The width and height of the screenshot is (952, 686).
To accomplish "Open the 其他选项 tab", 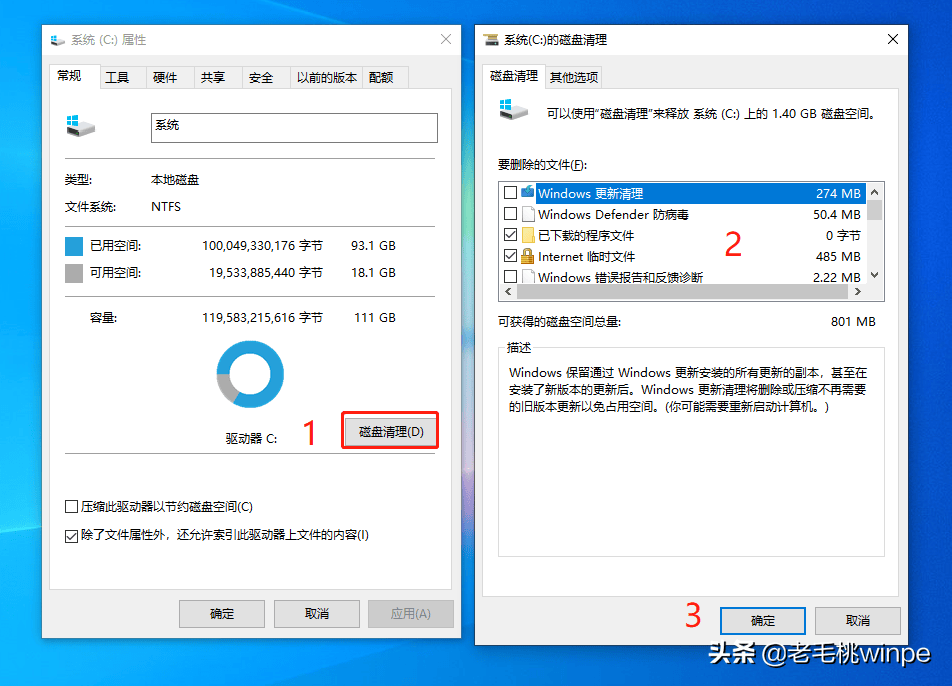I will pos(574,77).
